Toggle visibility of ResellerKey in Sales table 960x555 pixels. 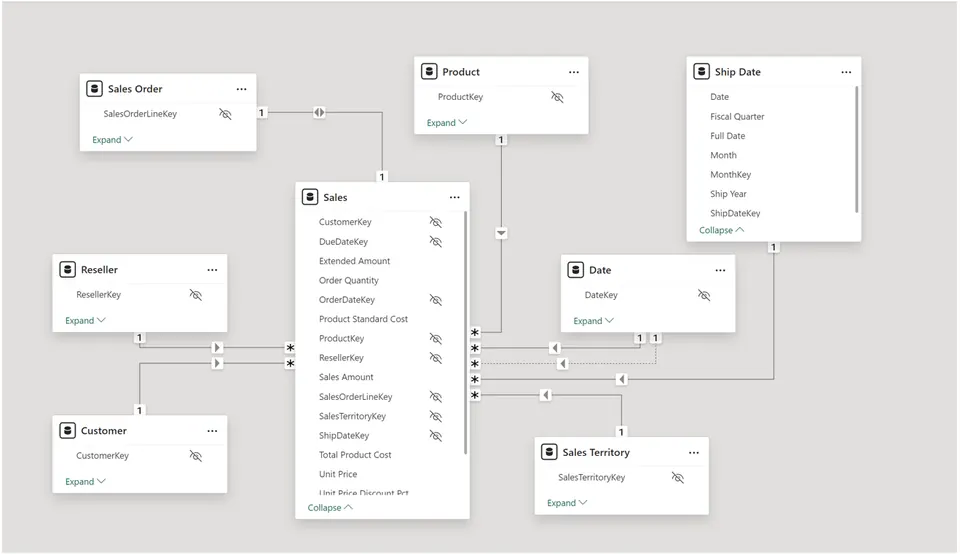[x=435, y=358]
